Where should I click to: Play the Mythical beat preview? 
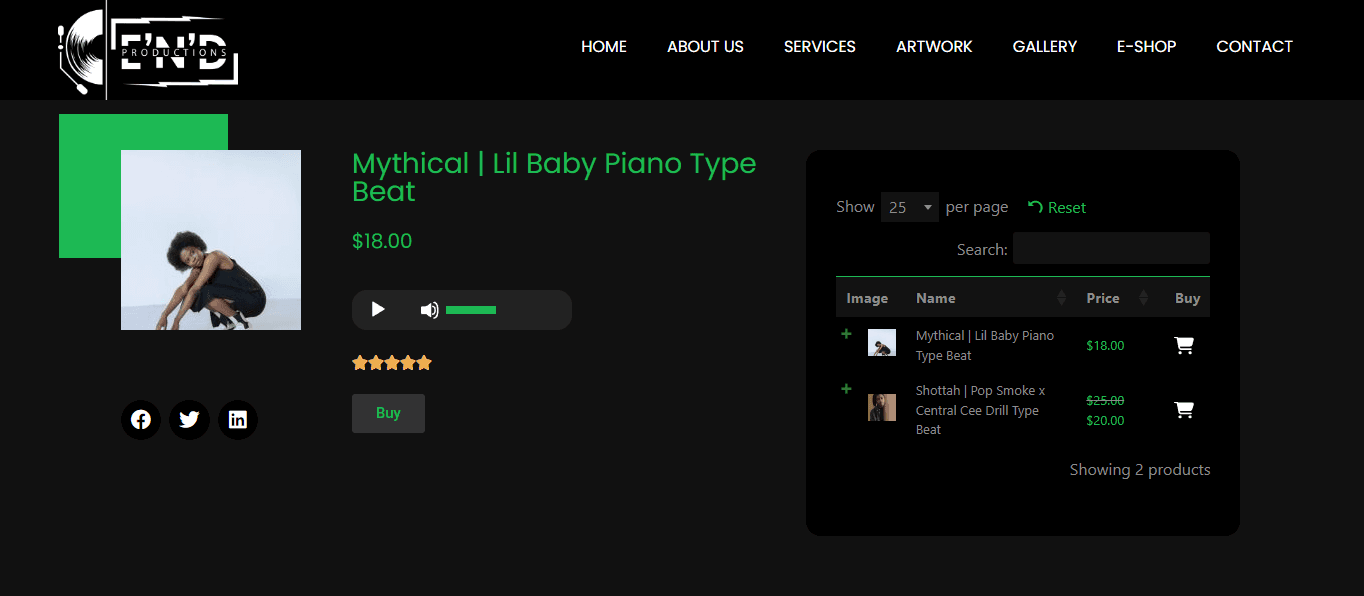coord(378,310)
